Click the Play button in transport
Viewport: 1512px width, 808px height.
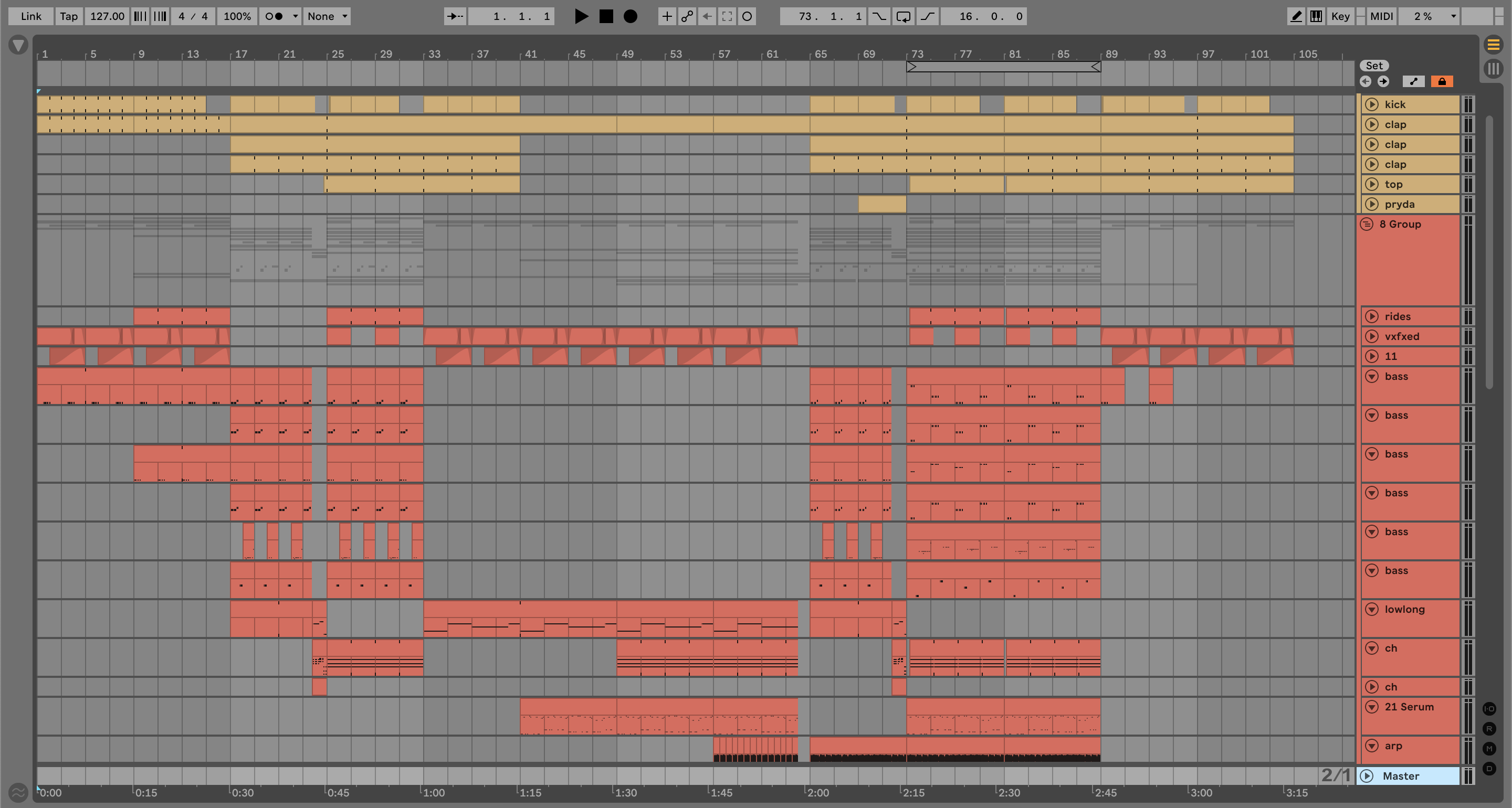point(581,16)
